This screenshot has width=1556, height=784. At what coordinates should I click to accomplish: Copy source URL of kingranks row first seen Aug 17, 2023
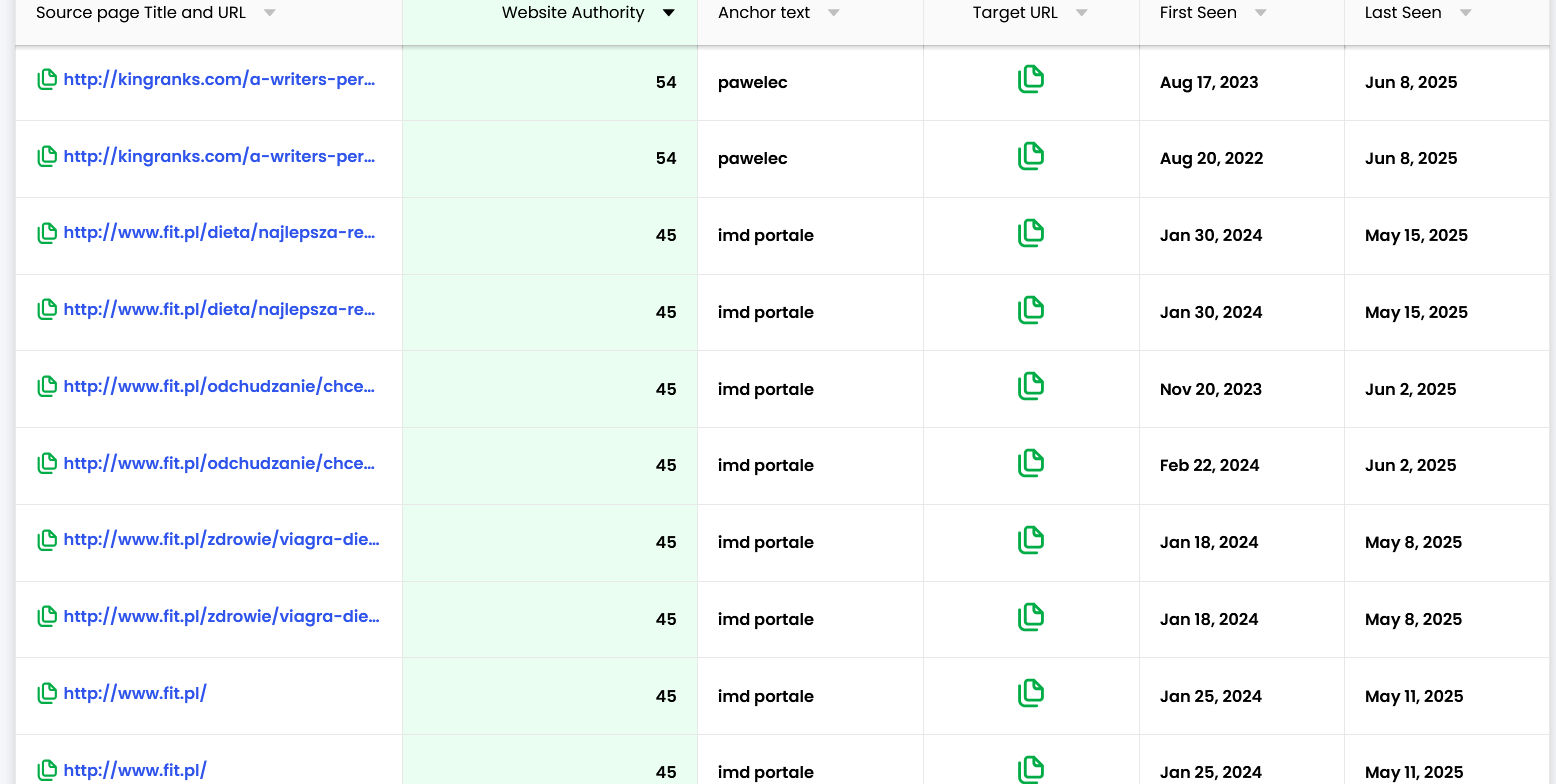tap(46, 80)
